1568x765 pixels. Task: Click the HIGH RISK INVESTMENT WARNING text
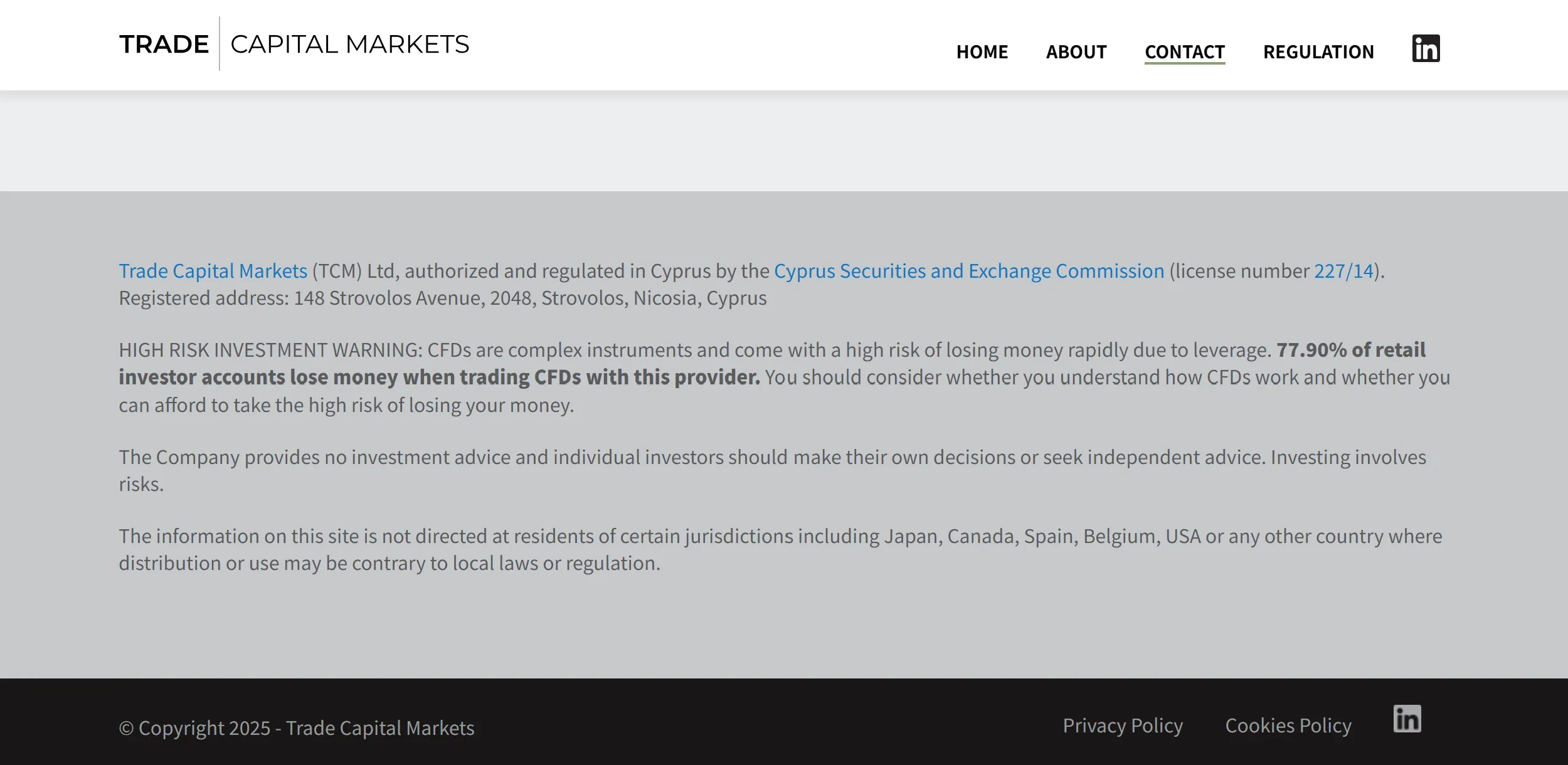pos(271,350)
